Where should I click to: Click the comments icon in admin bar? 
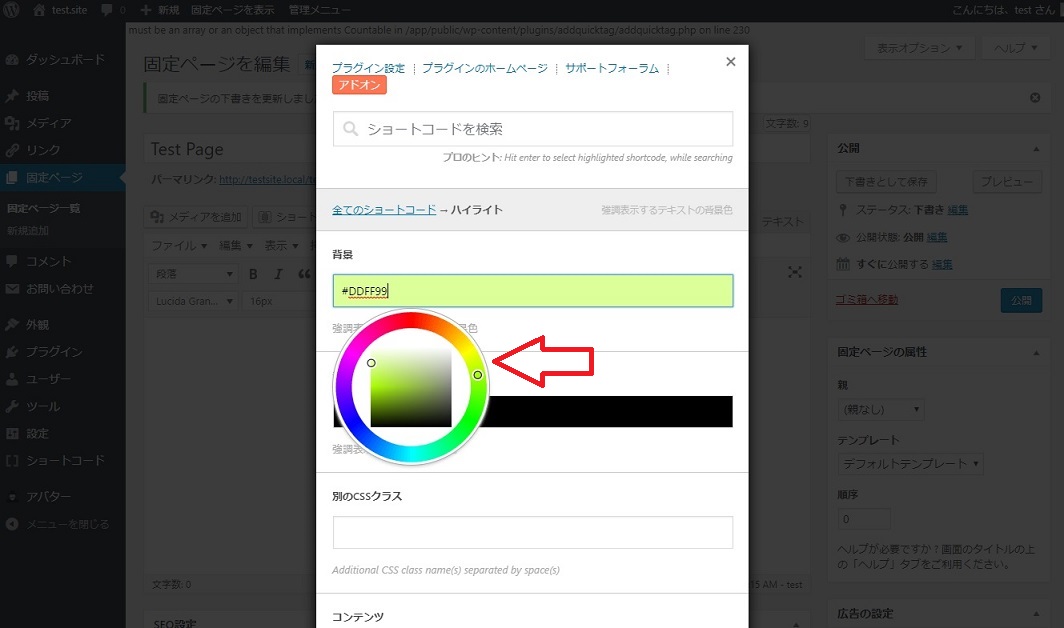click(x=107, y=9)
